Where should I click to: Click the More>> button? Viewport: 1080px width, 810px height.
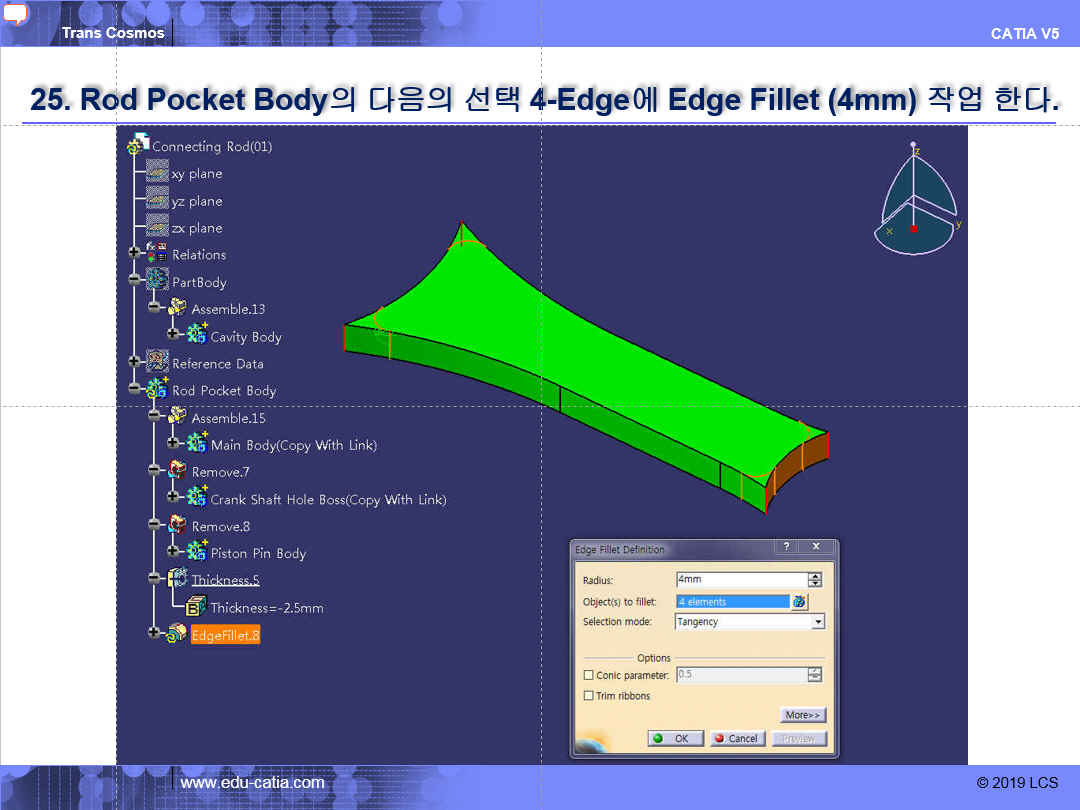click(803, 715)
